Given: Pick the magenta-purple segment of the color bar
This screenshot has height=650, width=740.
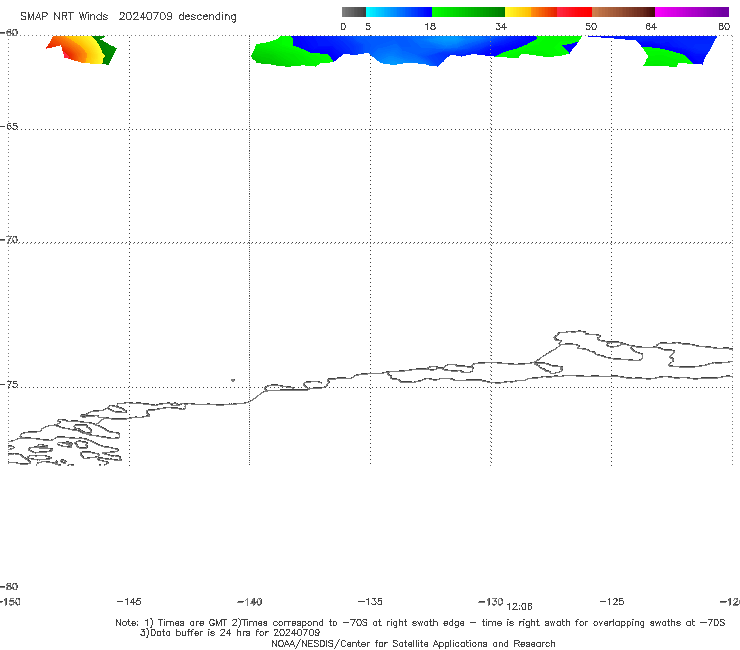Looking at the screenshot, I should tap(692, 12).
